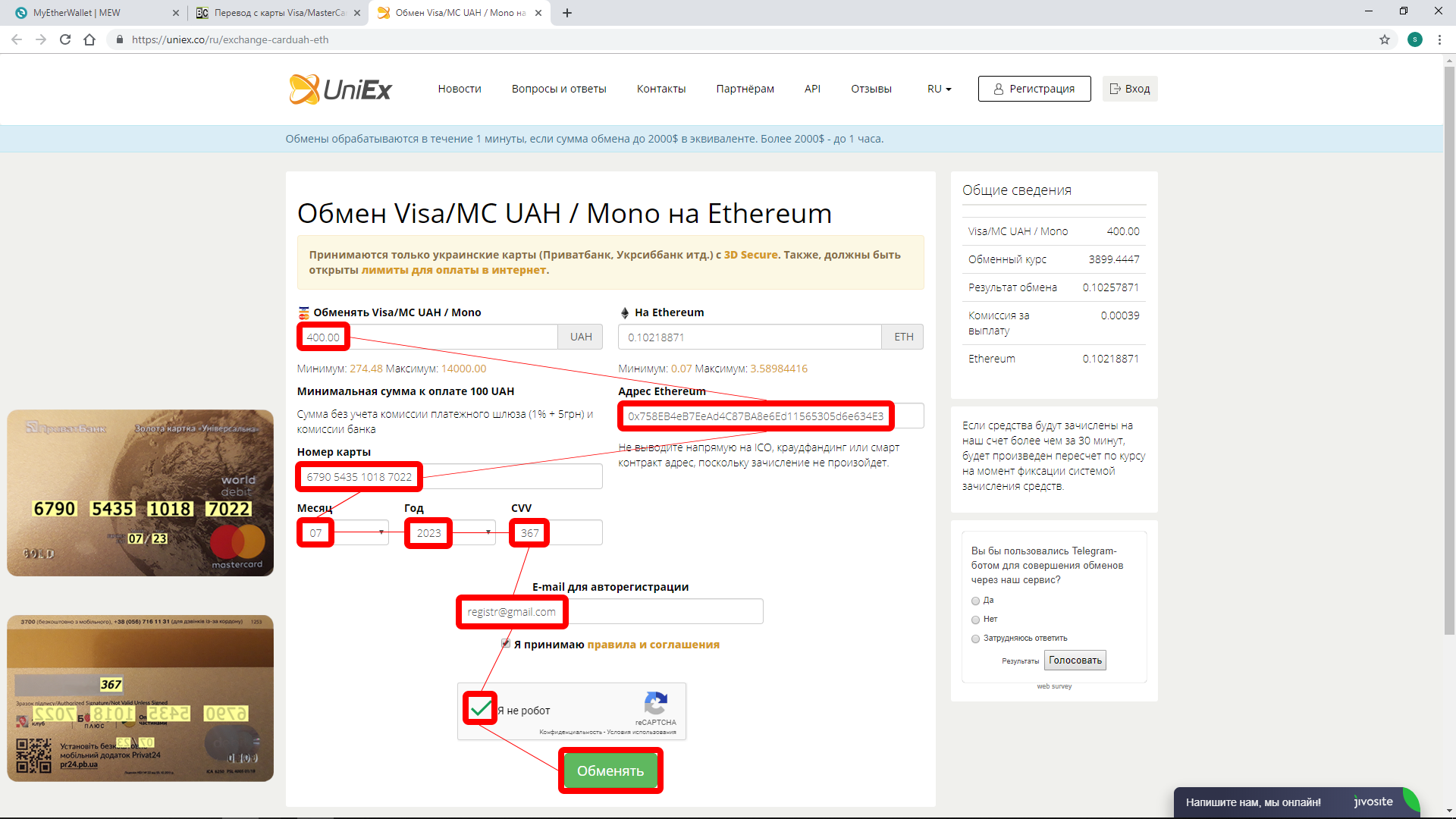Bookmark this page with the star icon
Image resolution: width=1456 pixels, height=819 pixels.
[1385, 39]
